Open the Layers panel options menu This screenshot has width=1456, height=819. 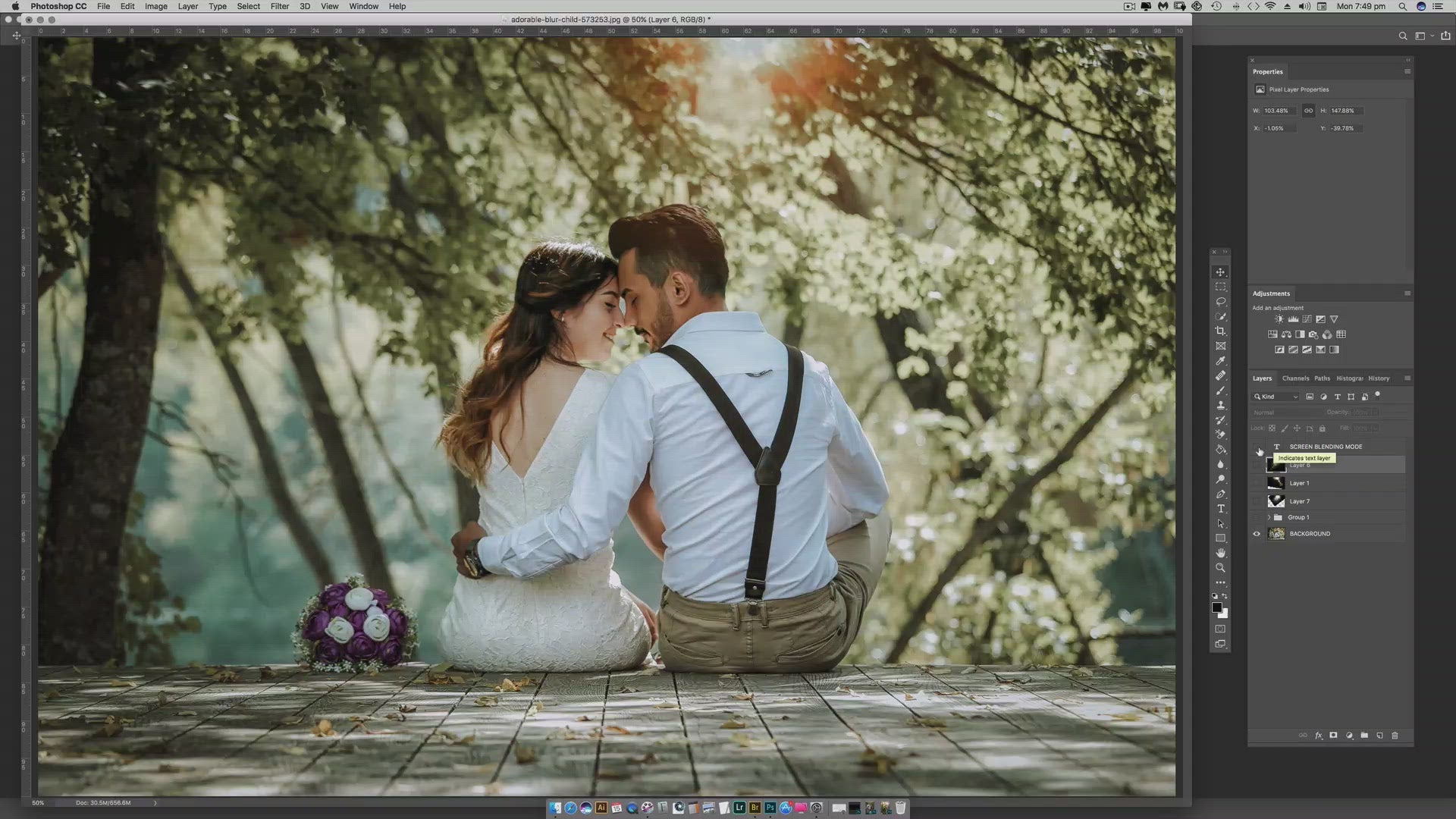(1407, 378)
